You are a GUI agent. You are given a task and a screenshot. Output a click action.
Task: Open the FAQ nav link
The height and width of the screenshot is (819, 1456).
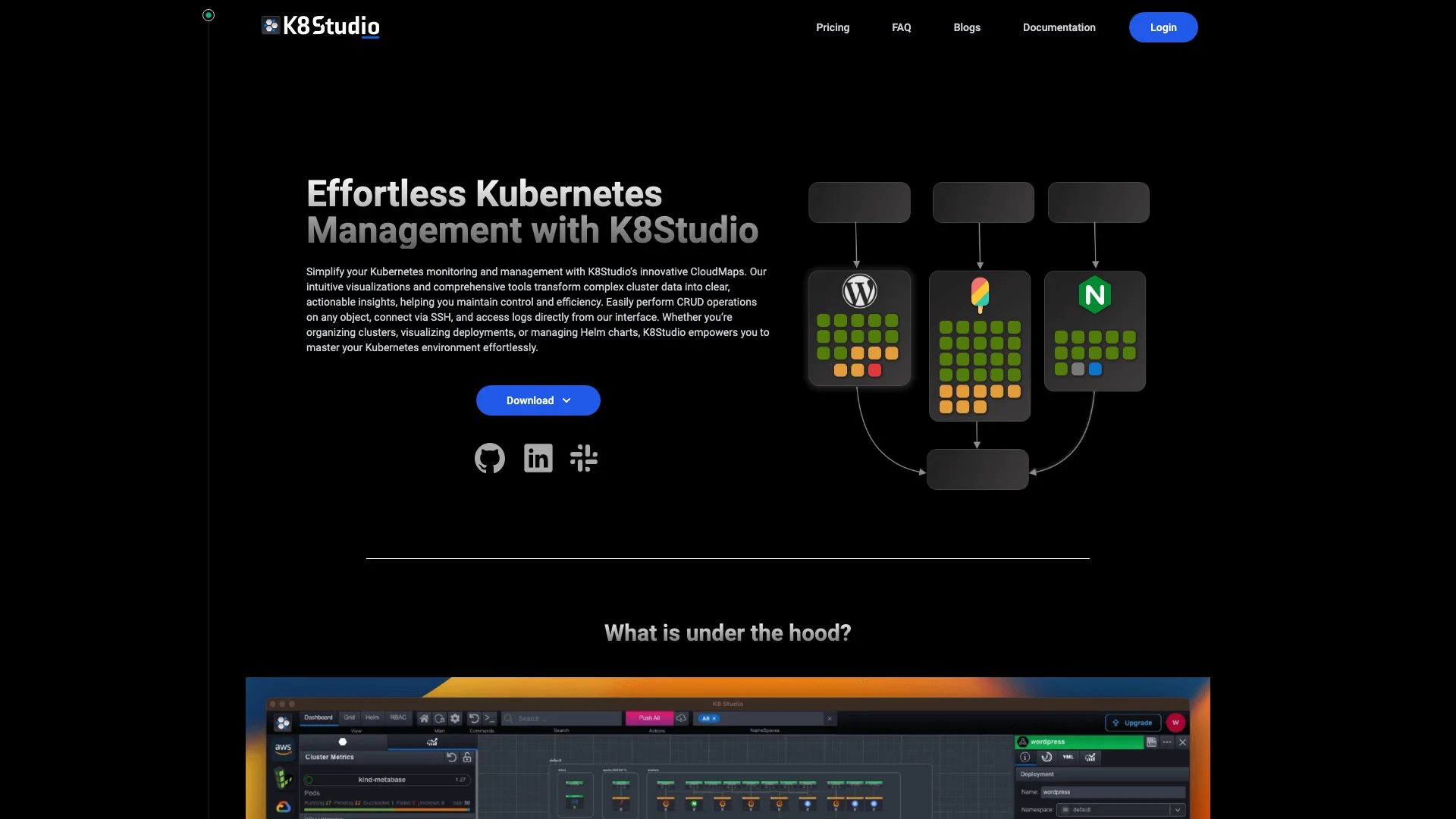pos(902,27)
